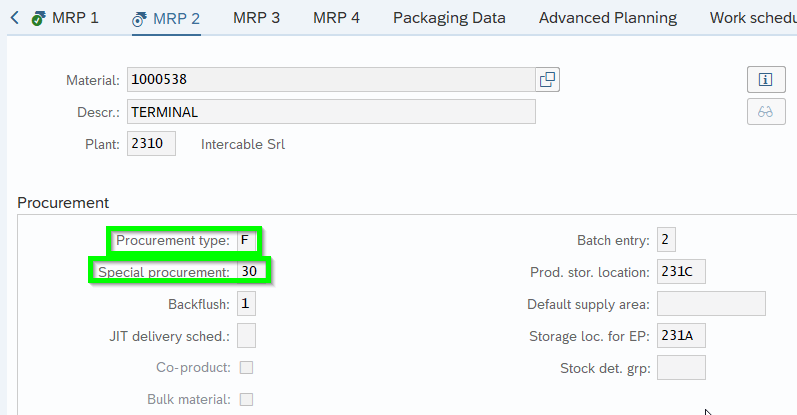Select the MRP 4 tab
Screen dimensions: 797x415
(x=336, y=18)
